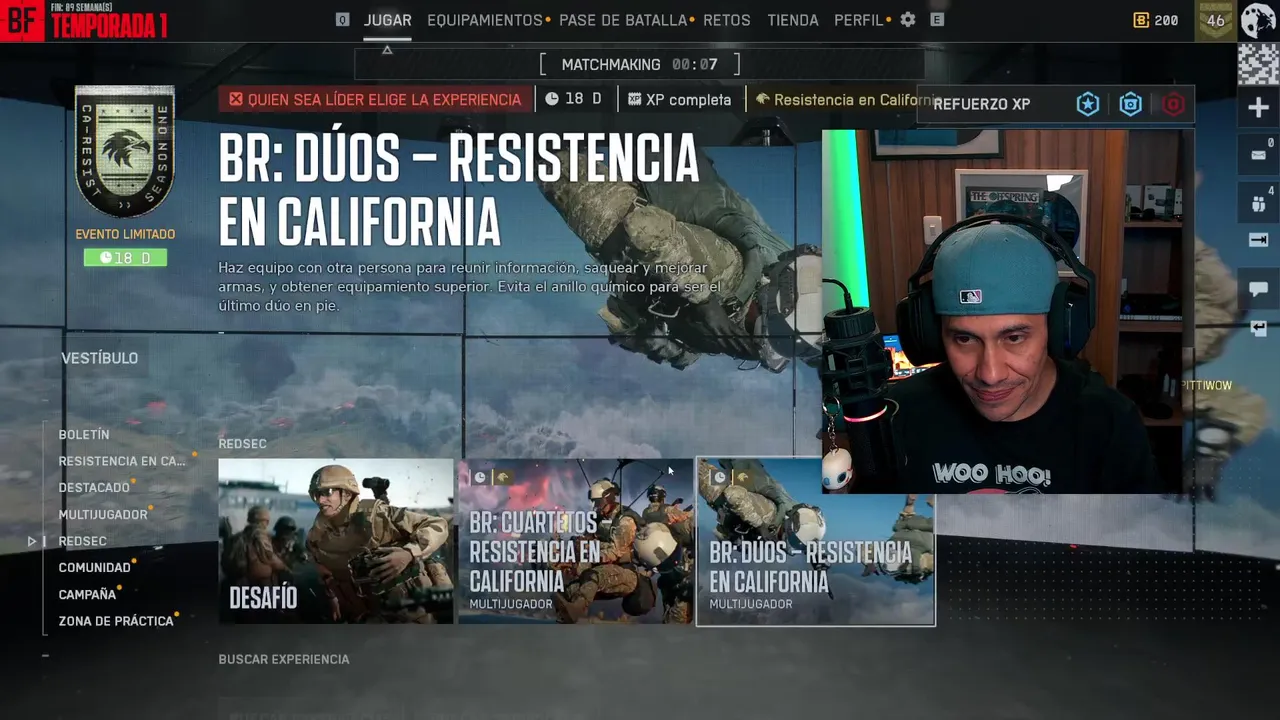Open the TIENDA tab
The image size is (1280, 720).
pos(793,20)
